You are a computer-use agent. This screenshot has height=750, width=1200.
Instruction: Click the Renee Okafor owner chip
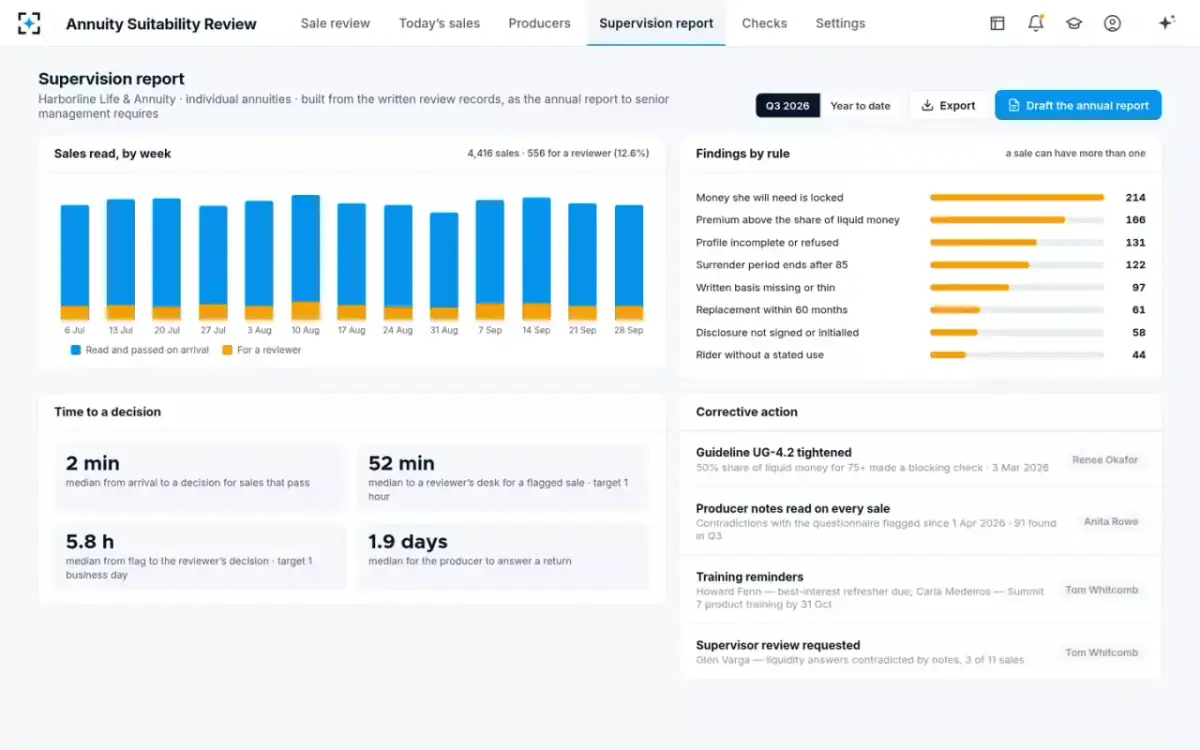point(1105,460)
